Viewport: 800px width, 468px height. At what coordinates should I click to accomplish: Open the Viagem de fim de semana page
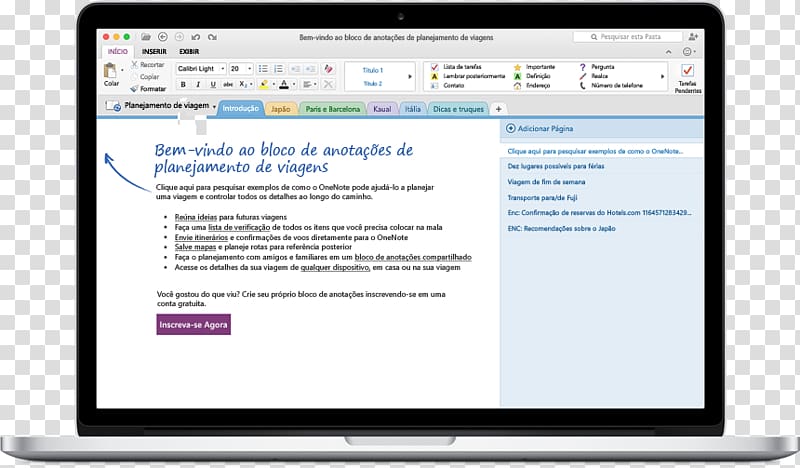tap(546, 182)
